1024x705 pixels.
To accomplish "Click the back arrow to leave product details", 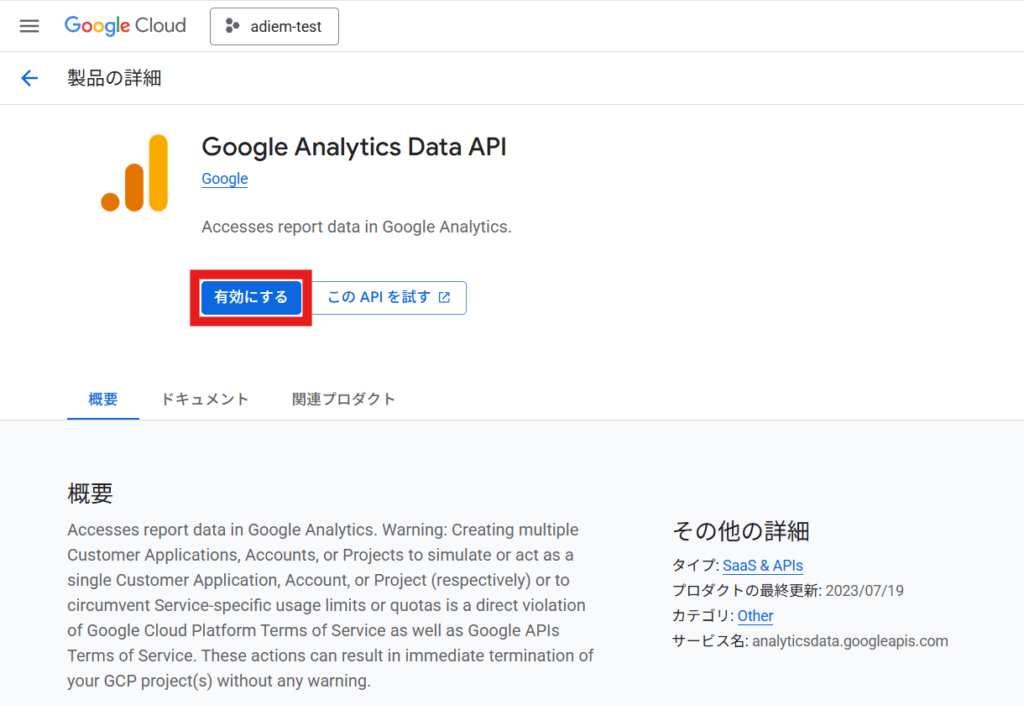I will [29, 78].
